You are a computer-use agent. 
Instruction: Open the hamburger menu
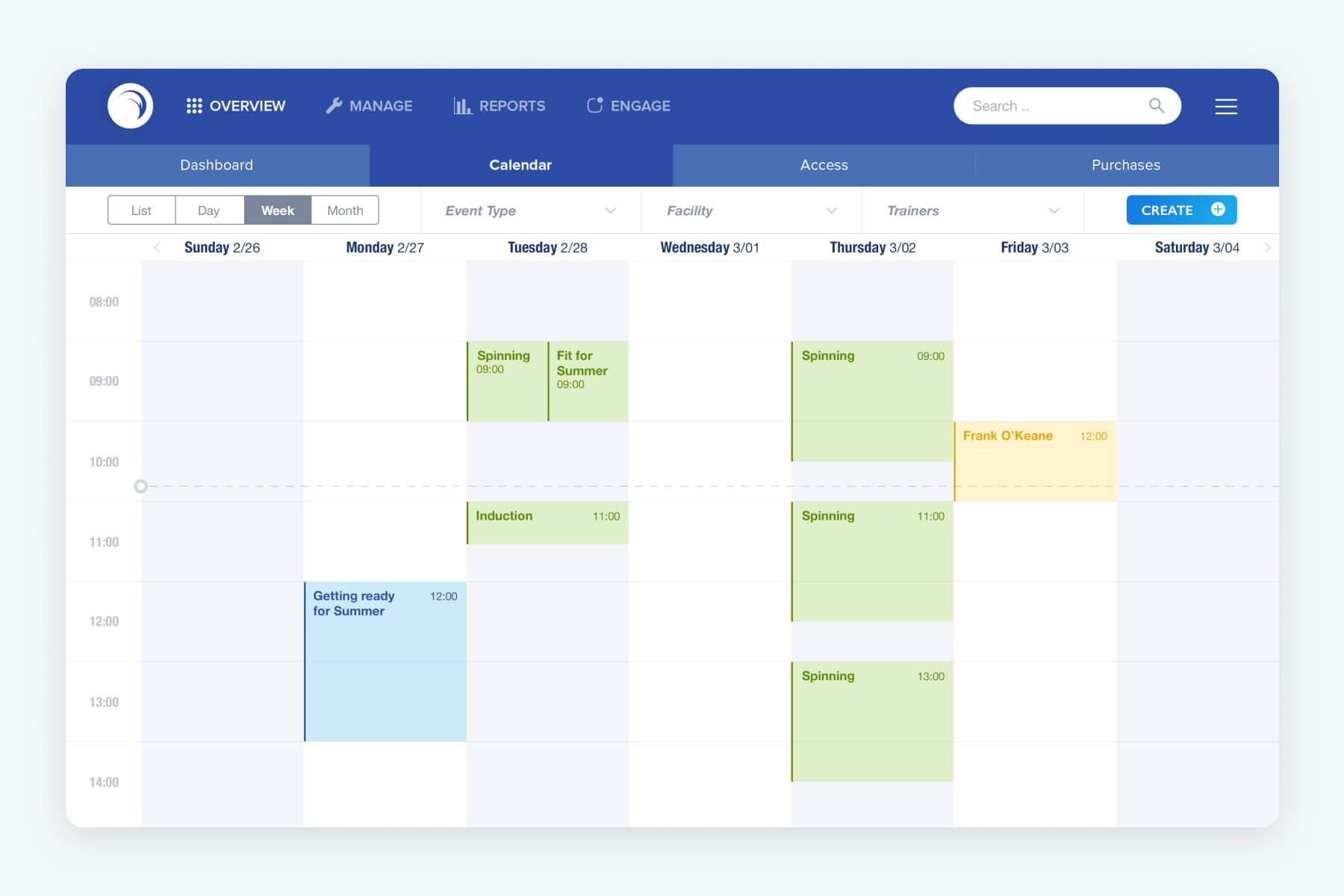coord(1226,107)
